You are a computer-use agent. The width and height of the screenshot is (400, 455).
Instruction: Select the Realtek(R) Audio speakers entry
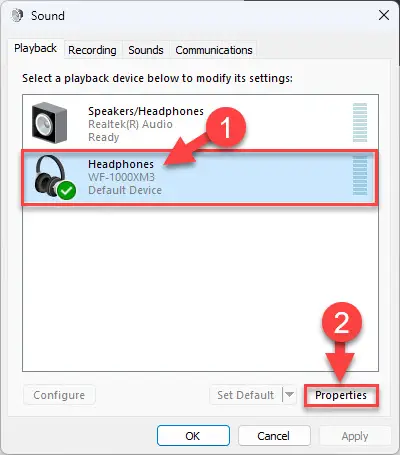coord(200,123)
